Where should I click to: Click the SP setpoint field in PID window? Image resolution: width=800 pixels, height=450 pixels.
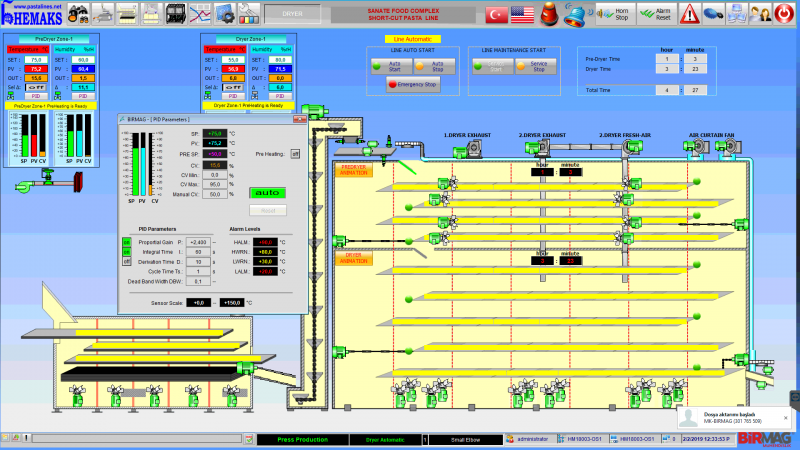[x=215, y=134]
